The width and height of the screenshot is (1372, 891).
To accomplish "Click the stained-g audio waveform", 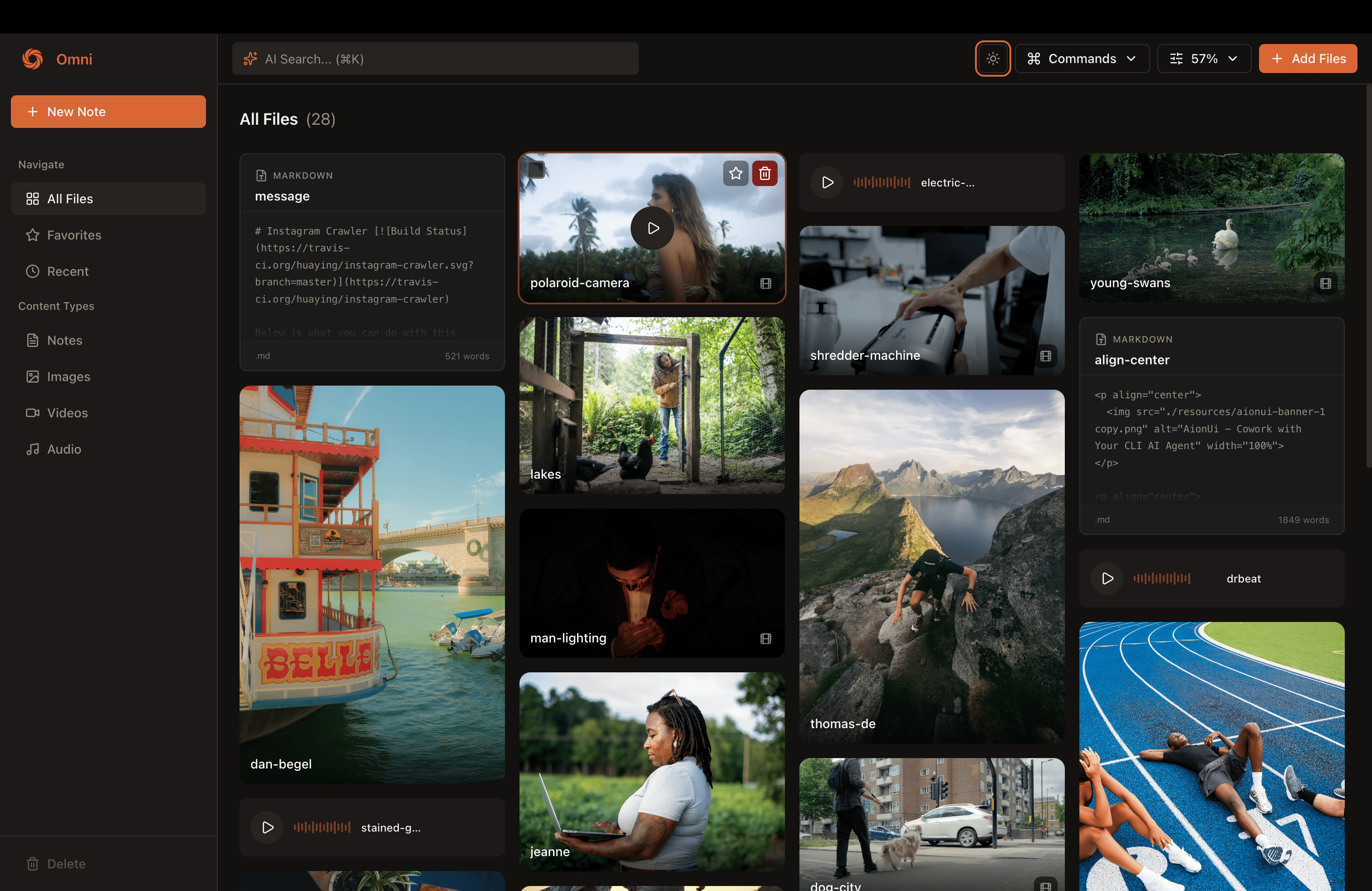I will pos(322,827).
